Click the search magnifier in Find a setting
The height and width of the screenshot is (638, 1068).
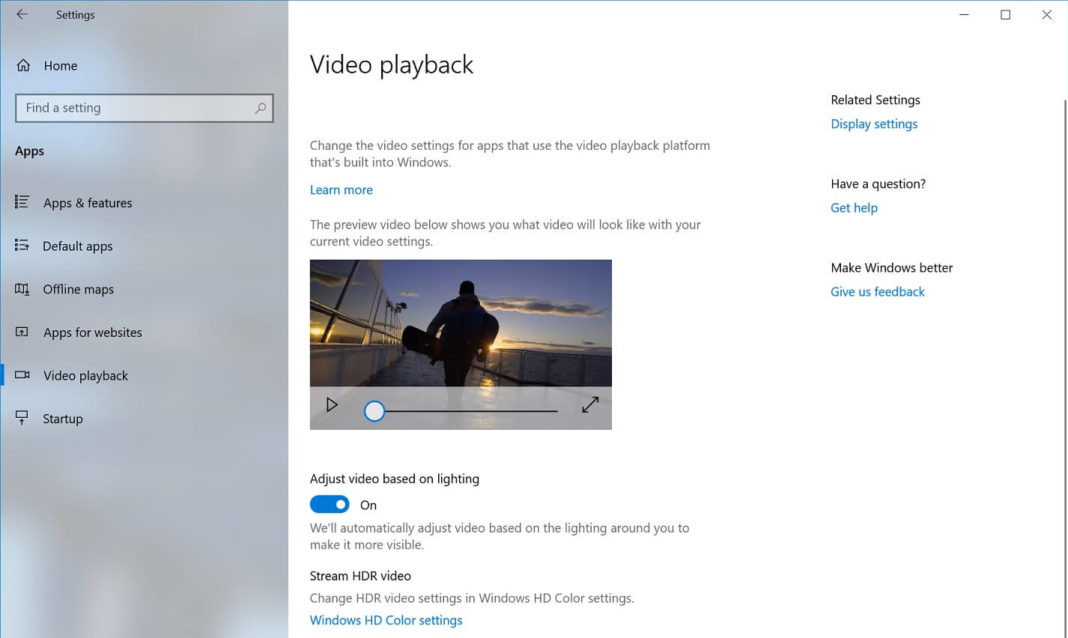click(259, 107)
